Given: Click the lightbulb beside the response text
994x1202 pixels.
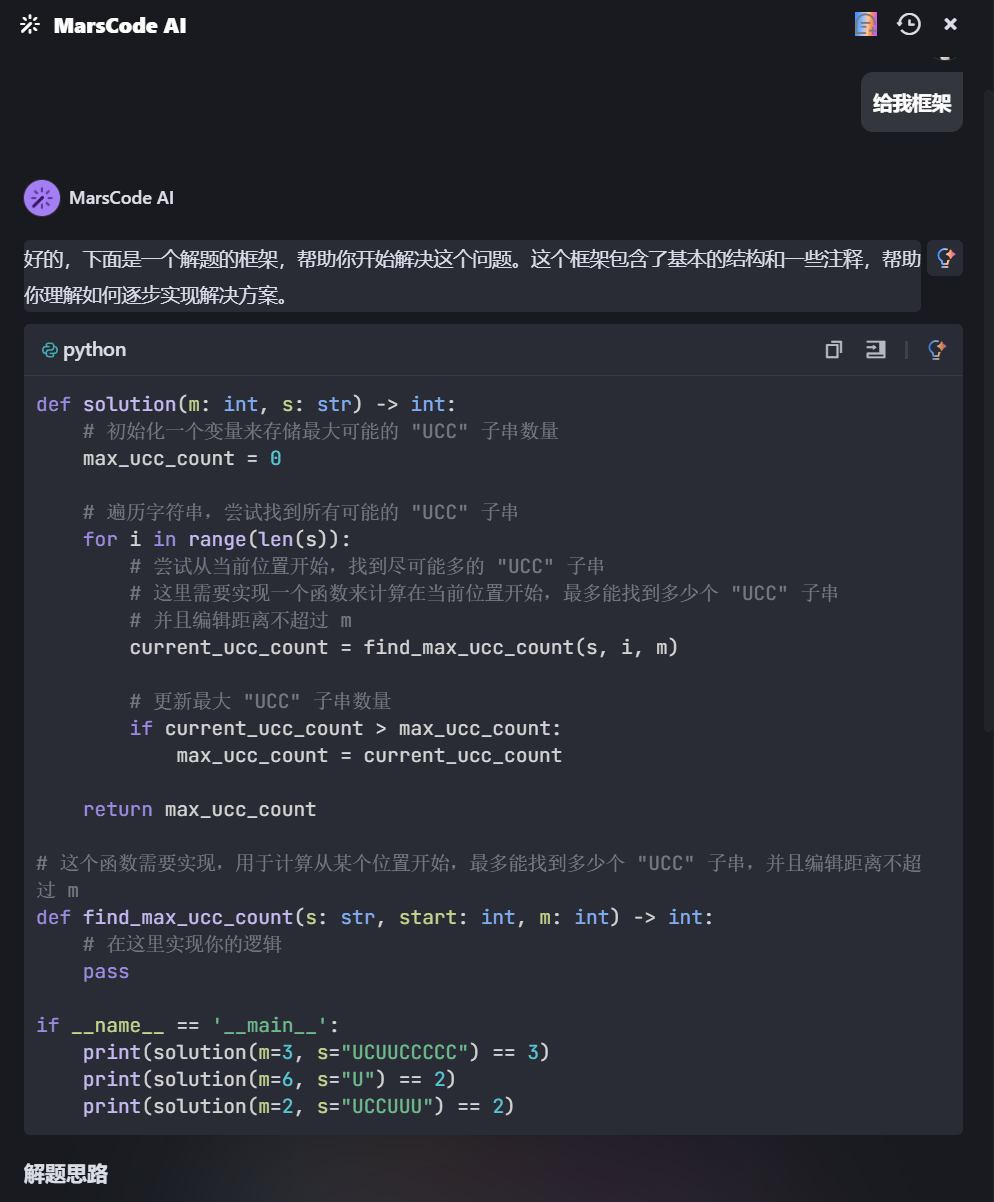Looking at the screenshot, I should (944, 258).
